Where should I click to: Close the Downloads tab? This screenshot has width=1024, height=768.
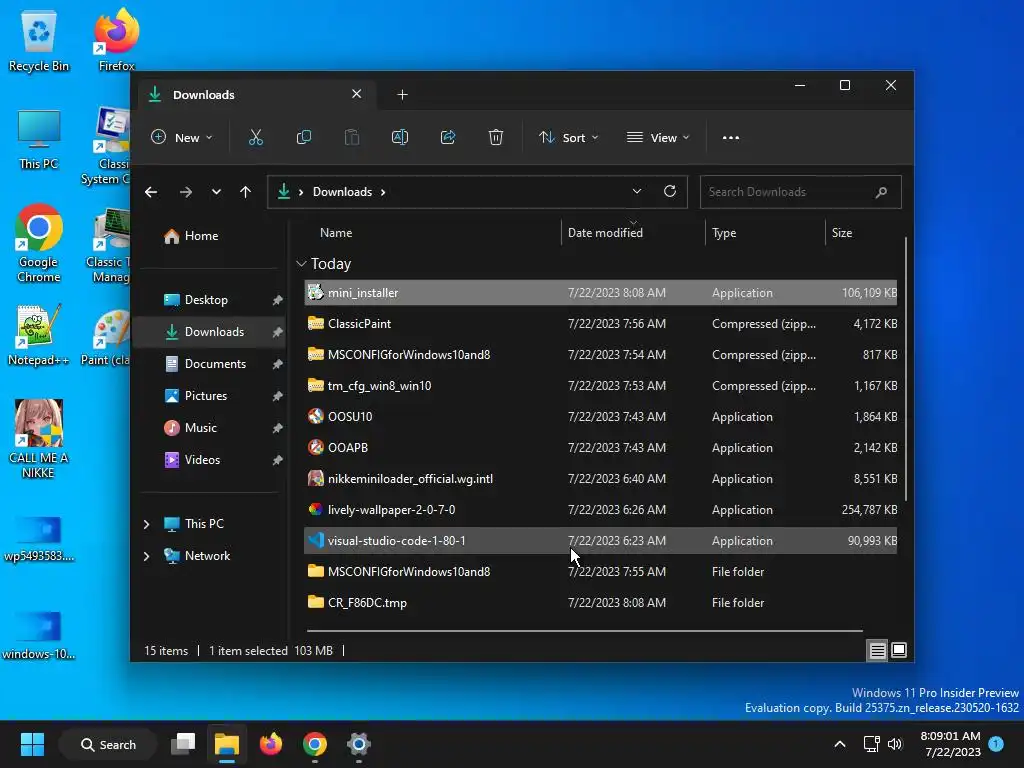coord(357,94)
